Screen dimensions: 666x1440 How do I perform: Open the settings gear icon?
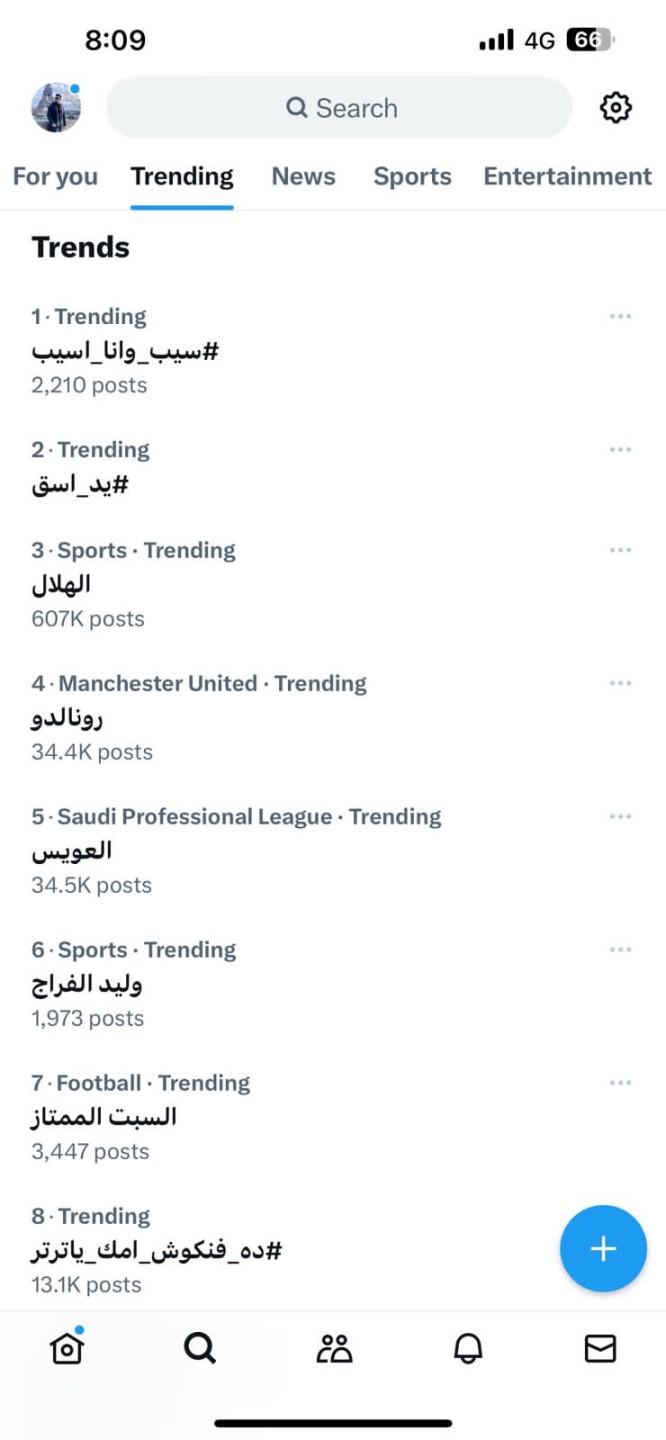coord(615,107)
